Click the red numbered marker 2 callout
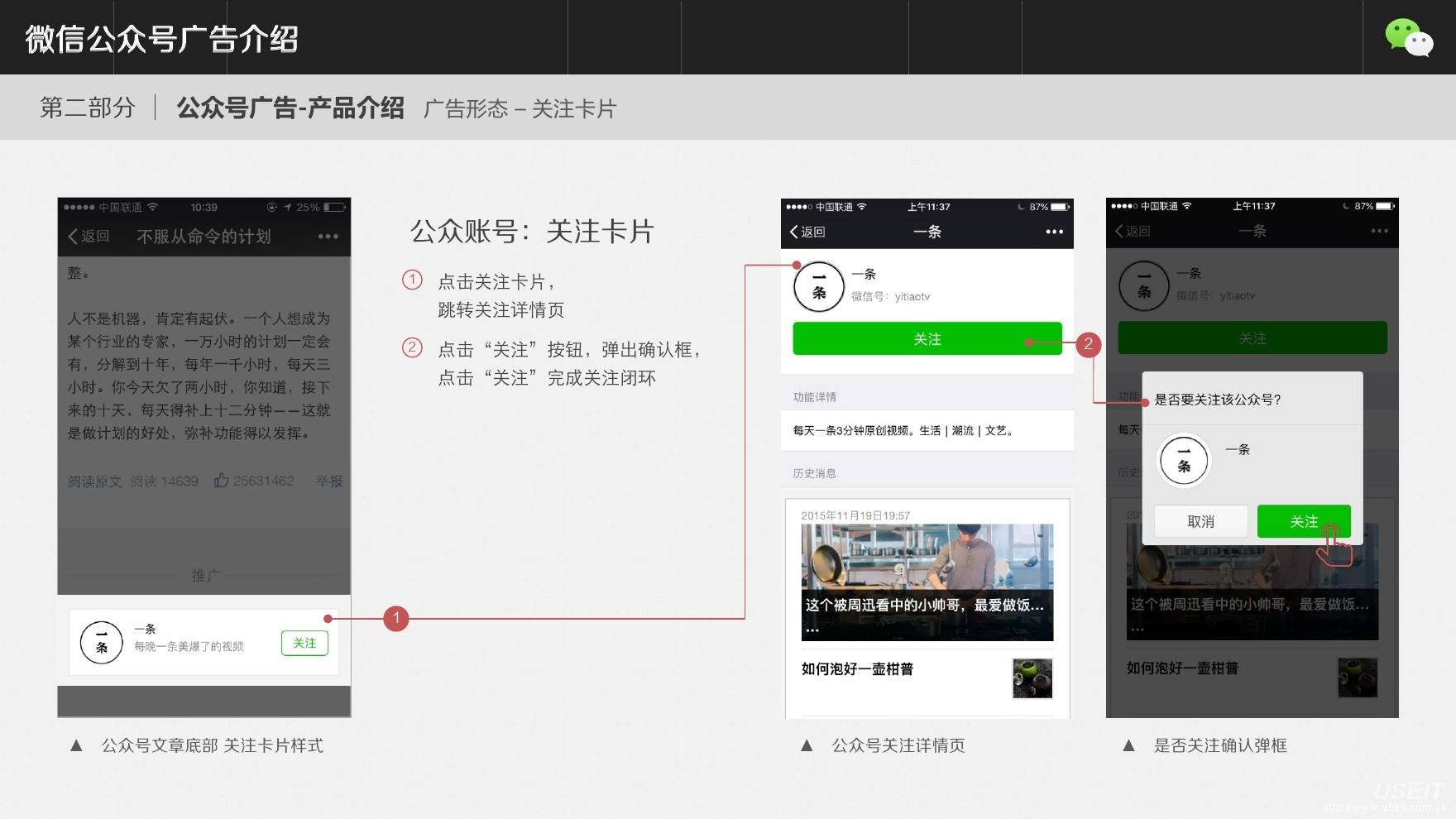The image size is (1456, 819). coord(1090,345)
